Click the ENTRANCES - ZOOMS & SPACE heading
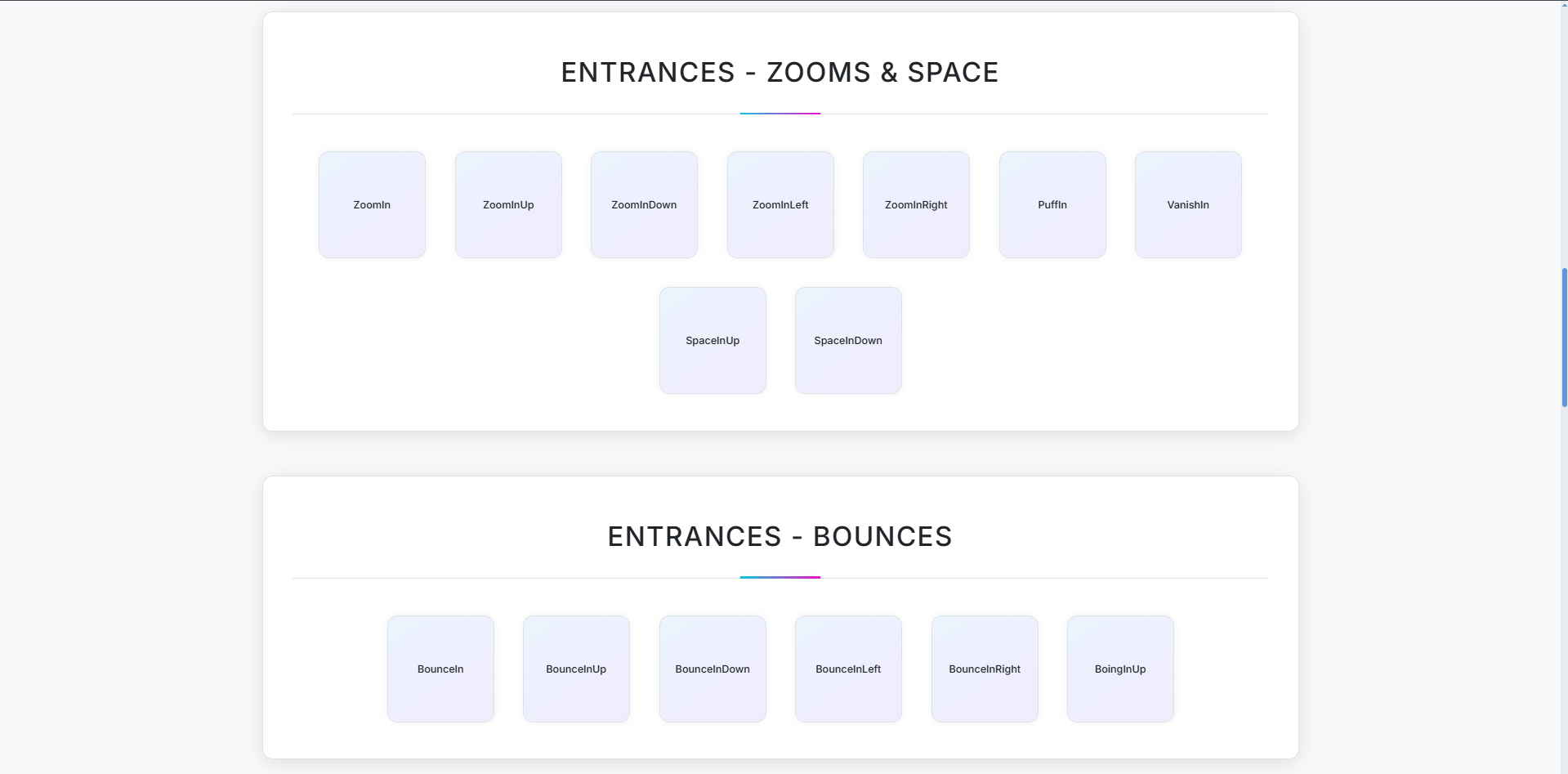Image resolution: width=1568 pixels, height=774 pixels. (780, 72)
